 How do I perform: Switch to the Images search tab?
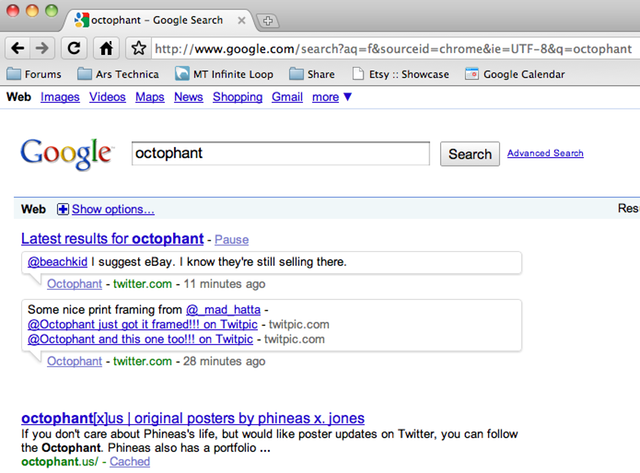point(60,97)
